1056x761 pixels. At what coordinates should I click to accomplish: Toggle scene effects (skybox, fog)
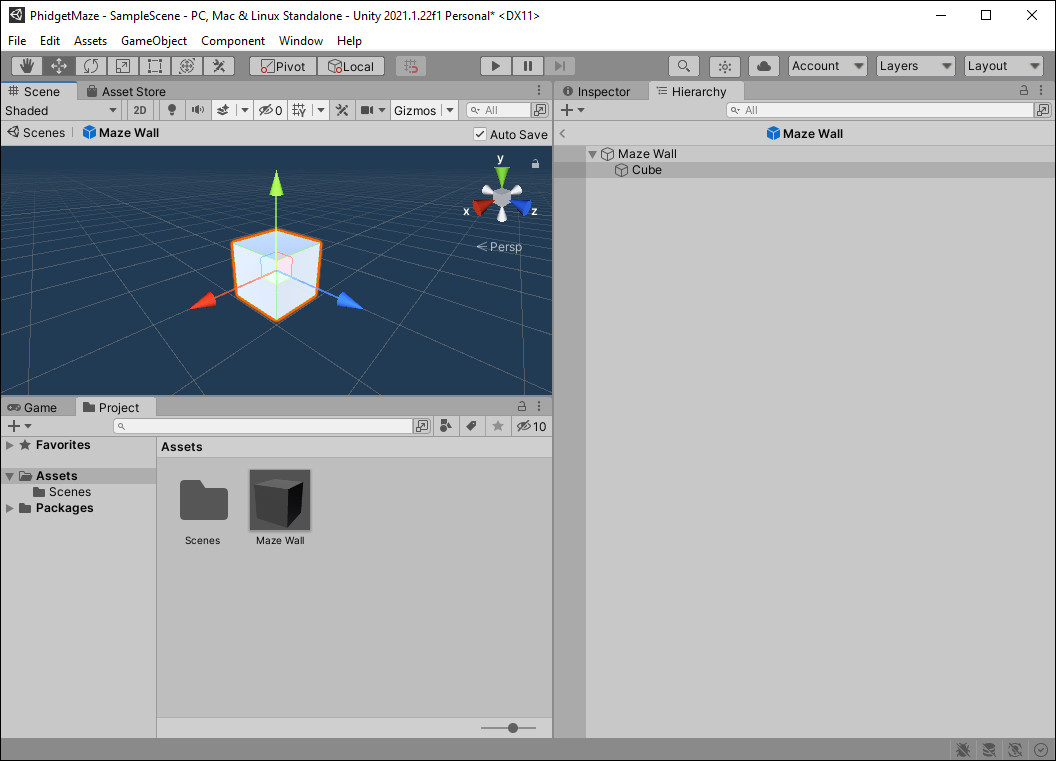click(x=223, y=110)
